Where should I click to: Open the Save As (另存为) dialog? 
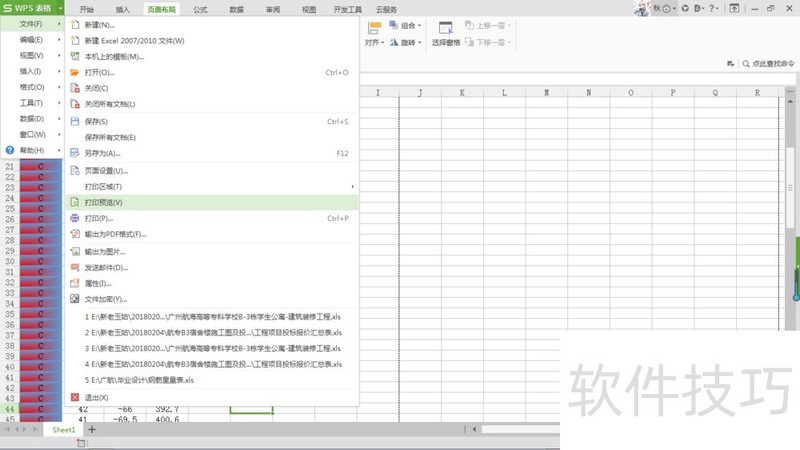point(212,153)
